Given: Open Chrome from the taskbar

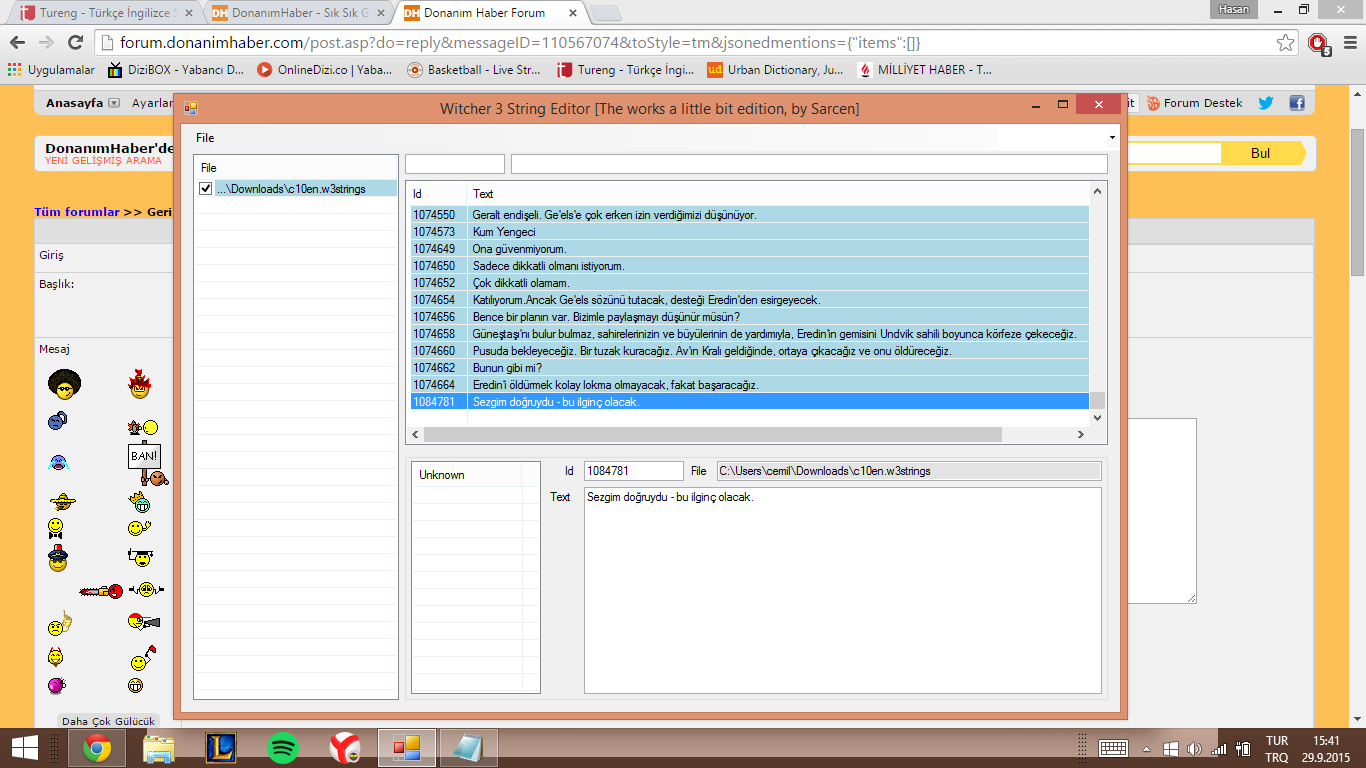Looking at the screenshot, I should coord(97,747).
